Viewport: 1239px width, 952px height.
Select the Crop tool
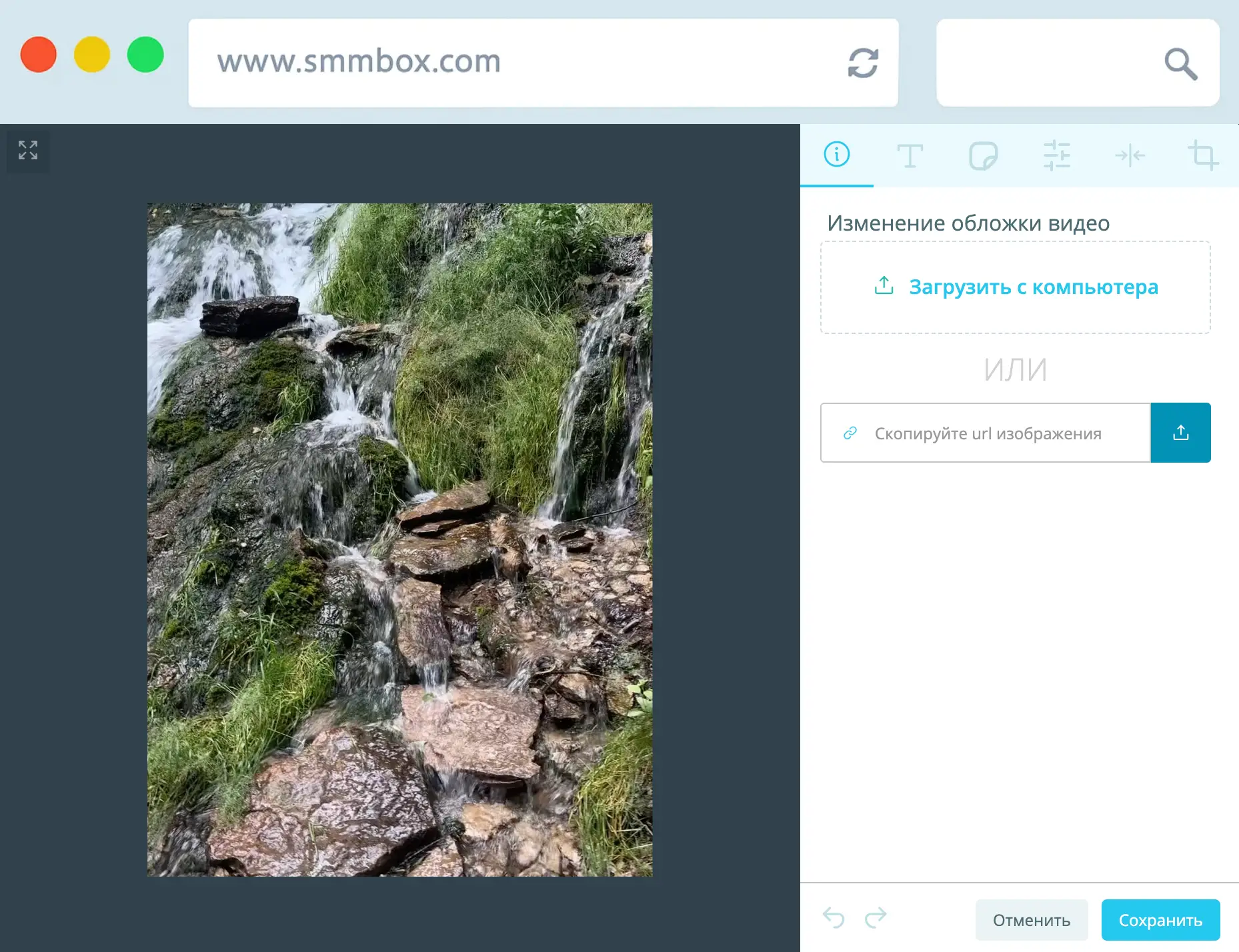click(x=1204, y=155)
